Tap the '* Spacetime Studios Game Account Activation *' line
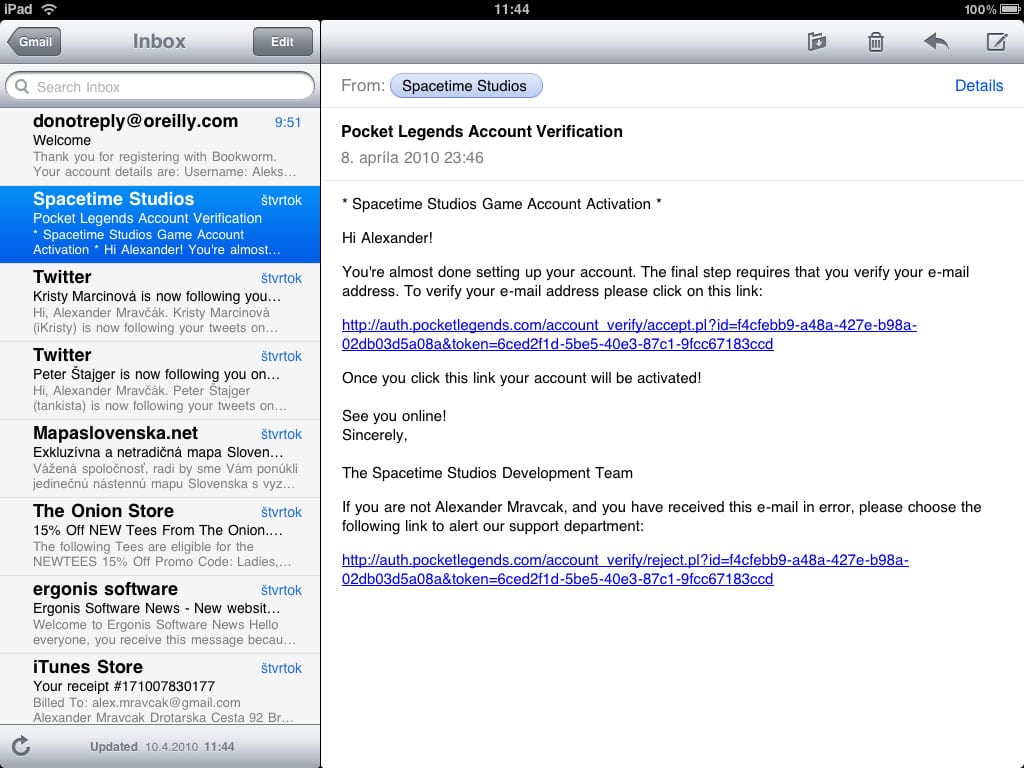The image size is (1024, 768). pos(502,204)
